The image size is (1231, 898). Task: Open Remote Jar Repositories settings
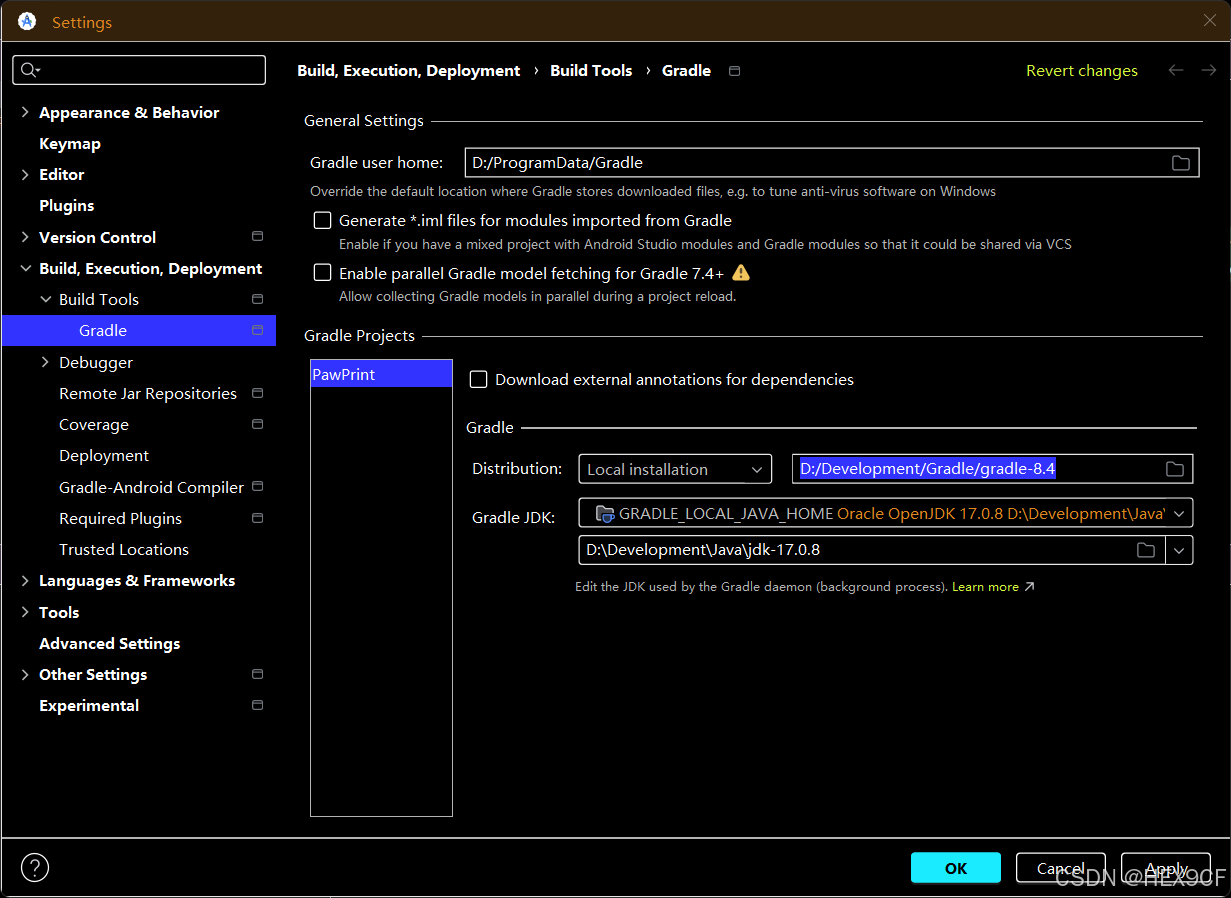(148, 393)
